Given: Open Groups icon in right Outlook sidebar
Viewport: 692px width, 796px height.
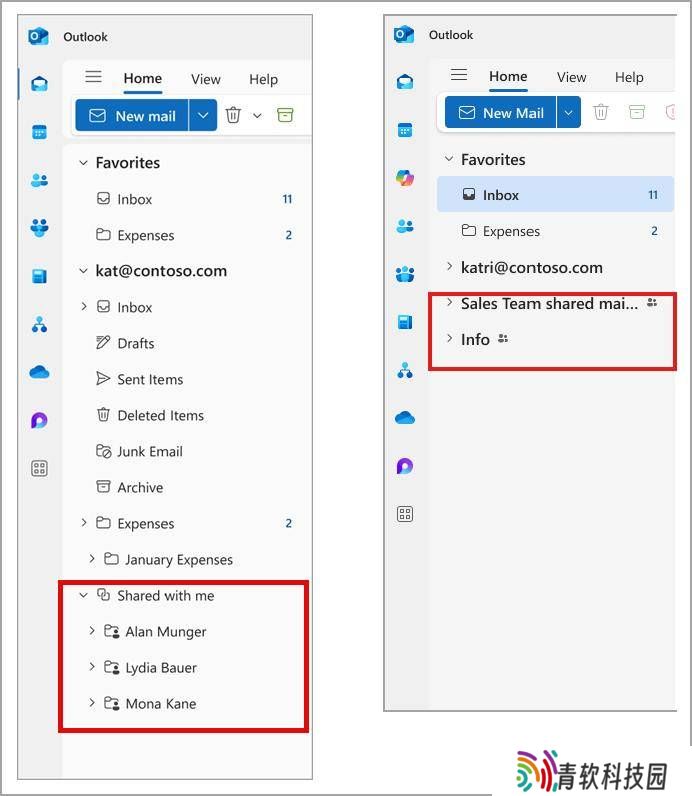Looking at the screenshot, I should coord(405,274).
